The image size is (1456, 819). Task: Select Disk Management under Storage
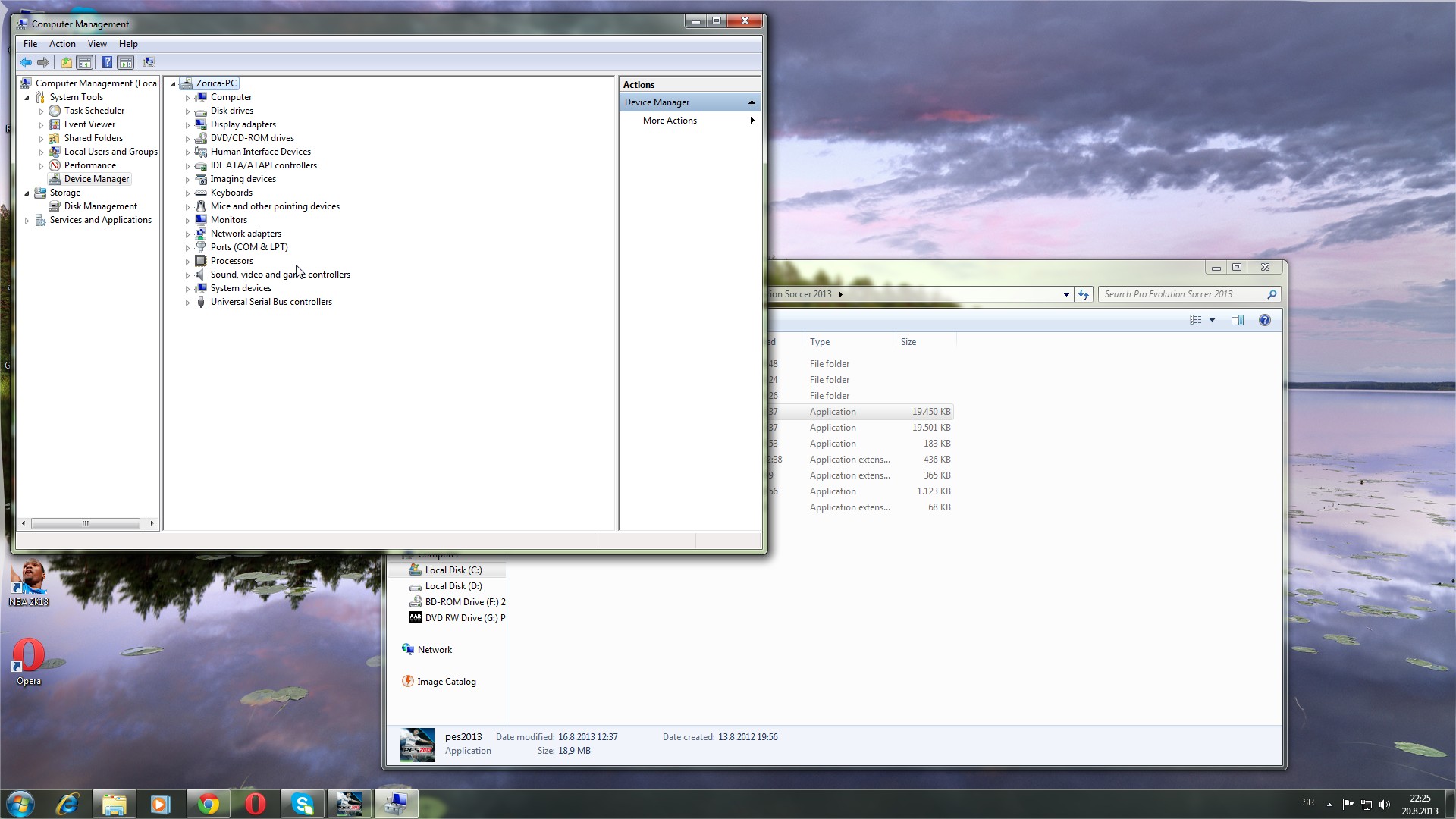pos(101,206)
